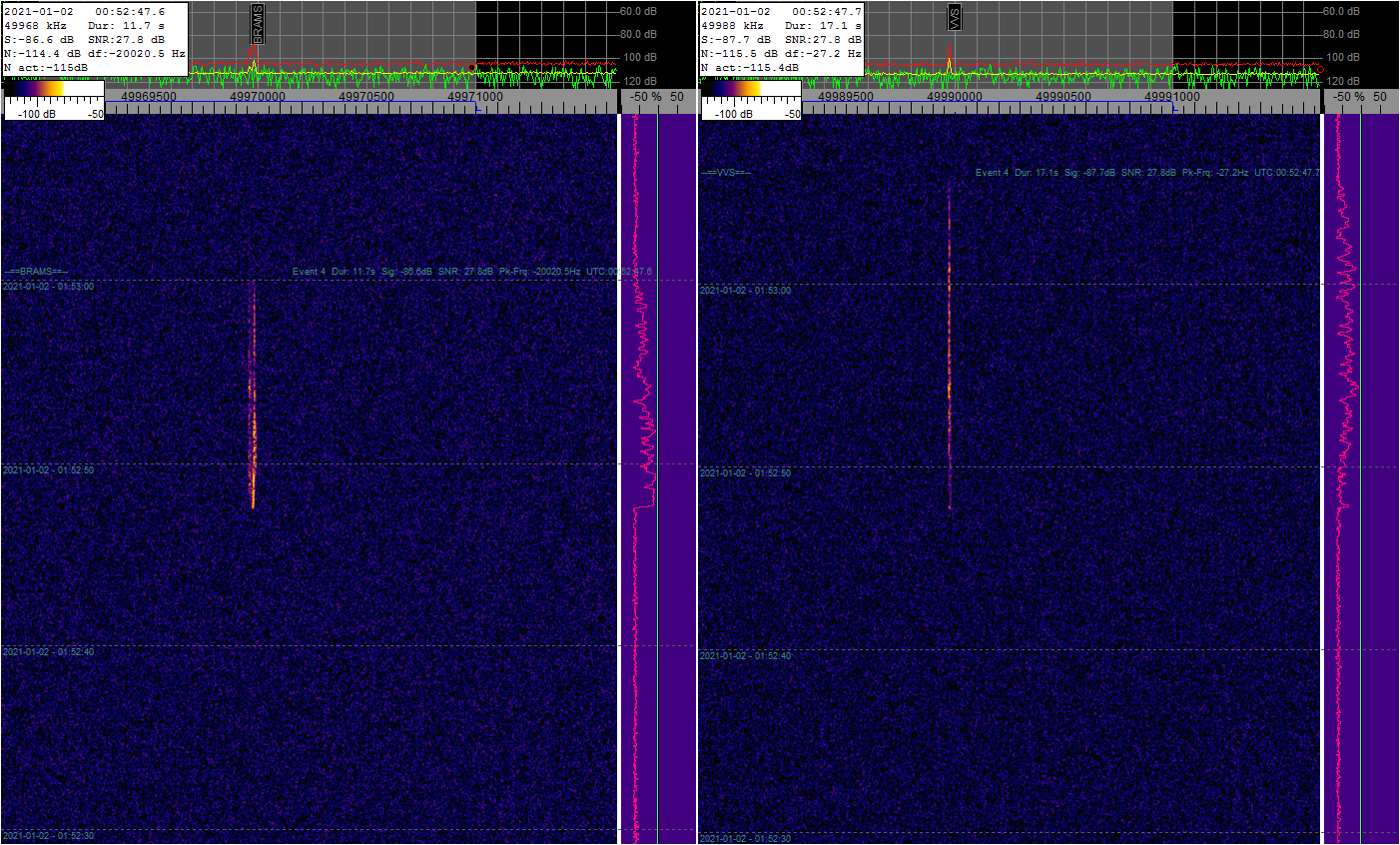Viewport: 1400px width, 845px height.
Task: Click the Pk-Frq: -27.2Hz event text
Action: pos(1215,173)
